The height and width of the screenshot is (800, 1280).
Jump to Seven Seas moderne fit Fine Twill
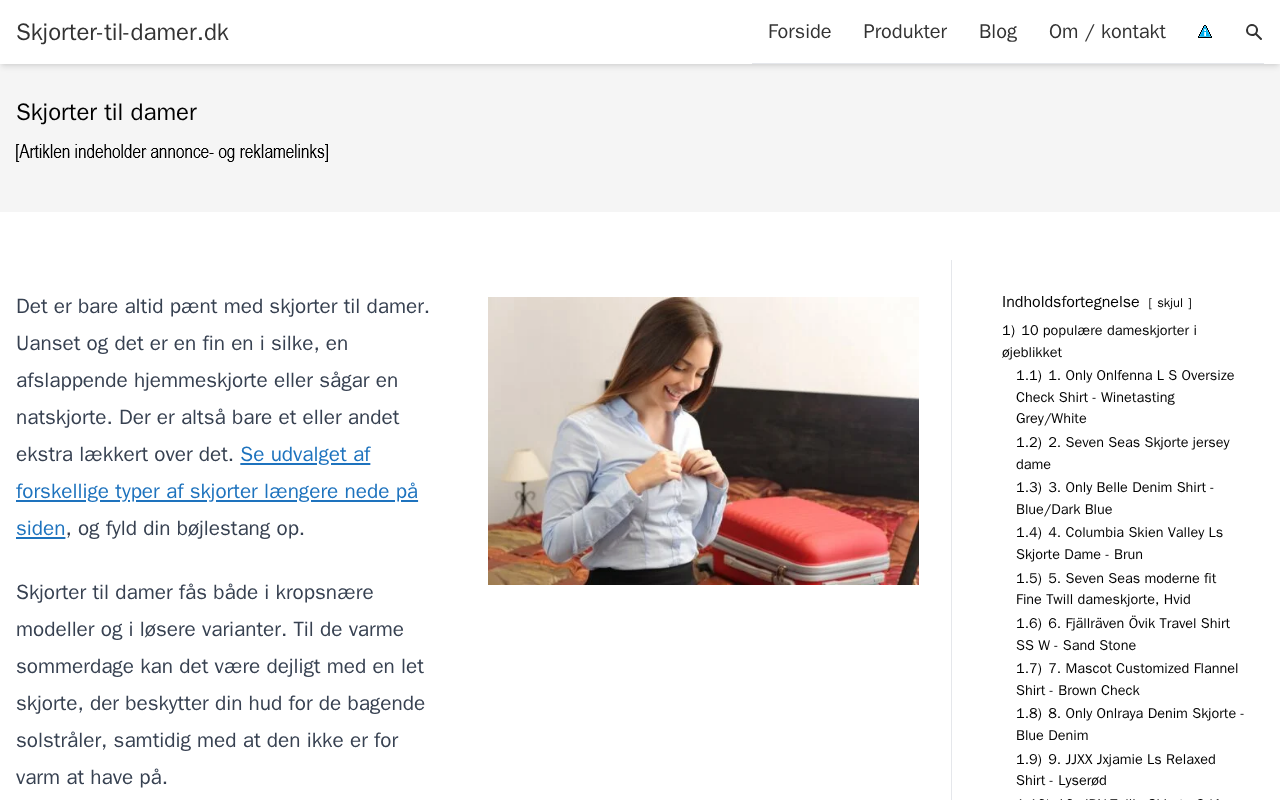click(1116, 589)
